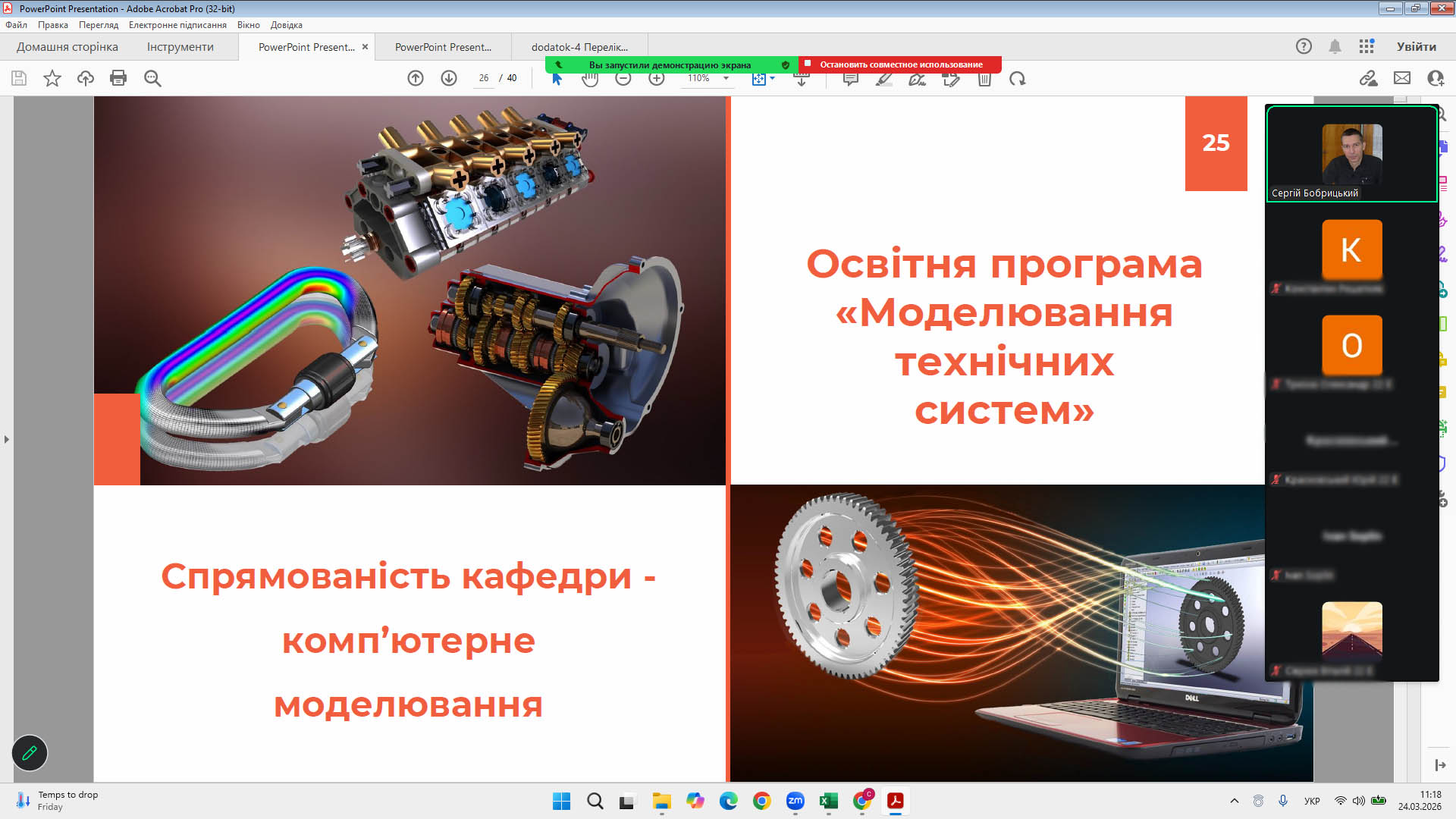Stop screen sharing with the red button
Screen dimensions: 1456x819
point(900,64)
